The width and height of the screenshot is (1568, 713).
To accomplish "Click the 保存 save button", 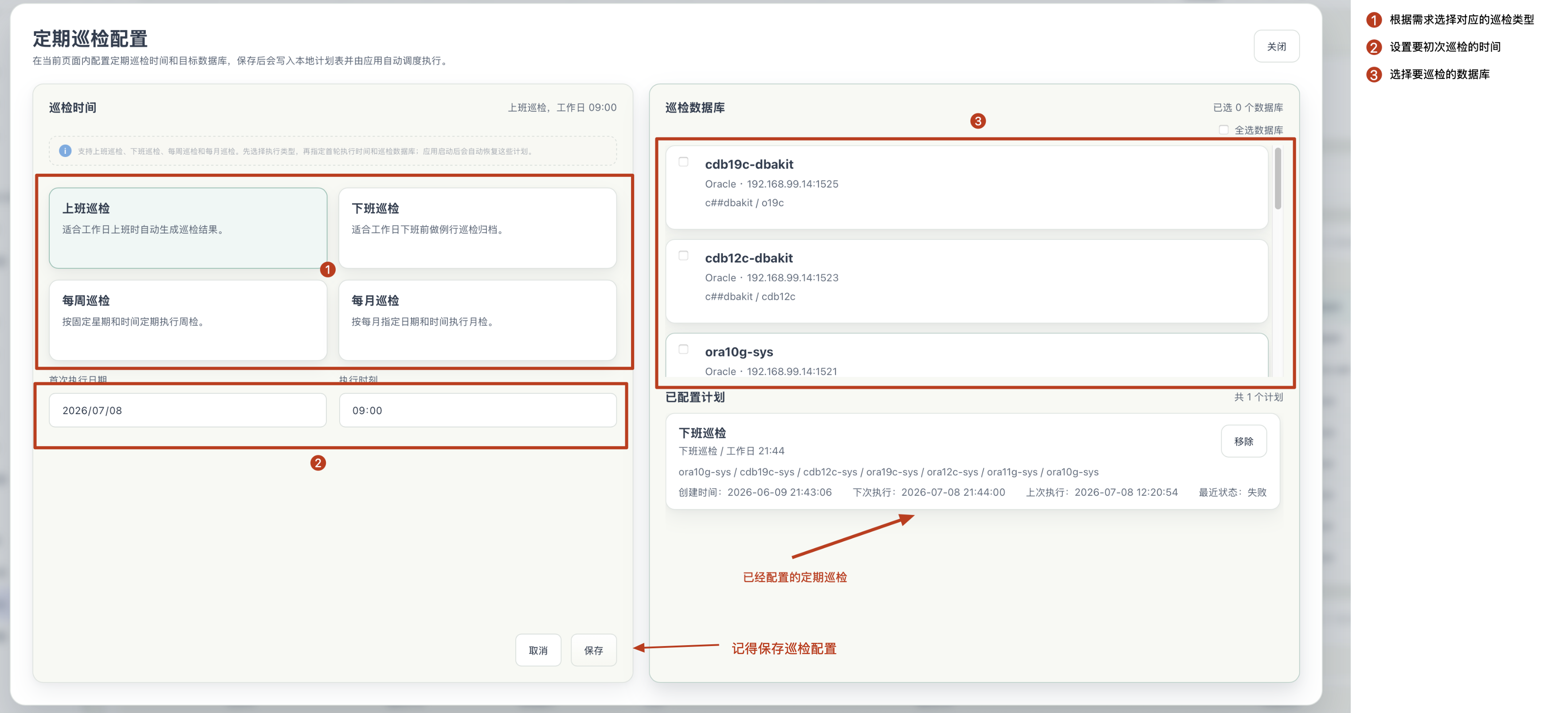I will 593,650.
